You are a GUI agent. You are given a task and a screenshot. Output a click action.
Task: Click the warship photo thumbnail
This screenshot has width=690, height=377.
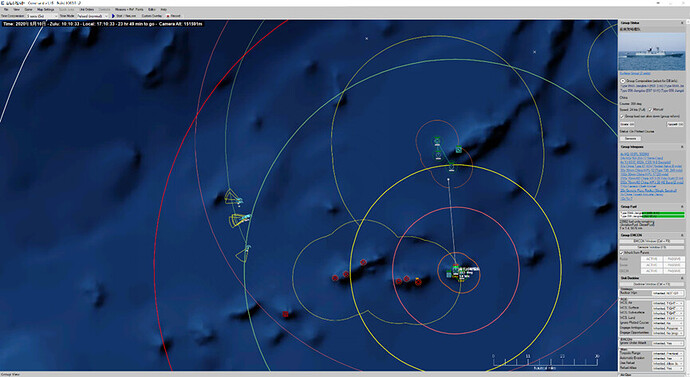click(652, 51)
